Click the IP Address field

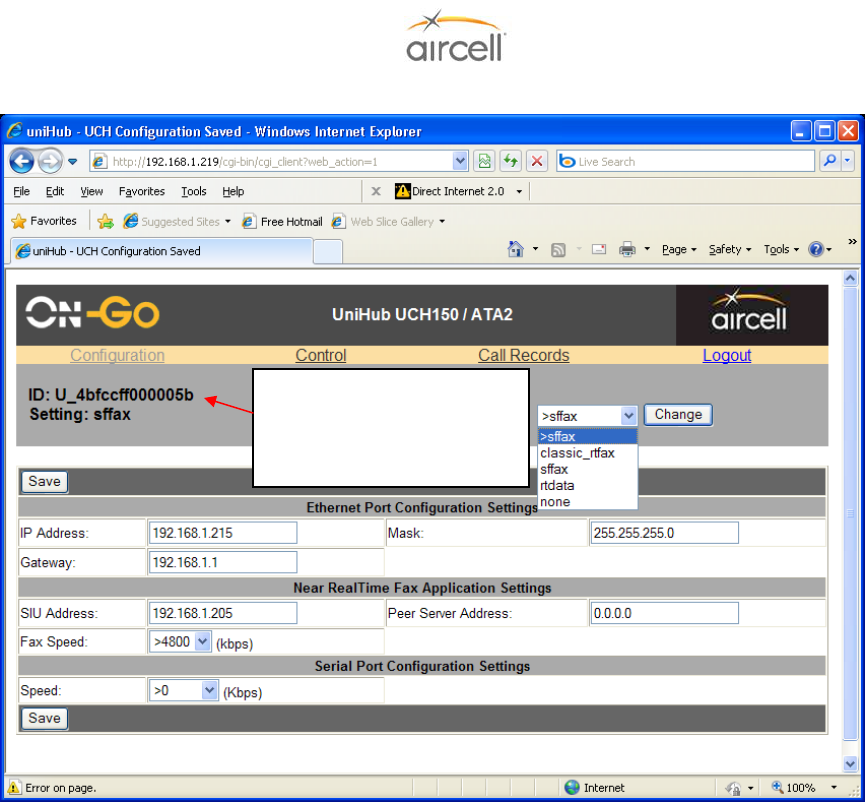click(x=223, y=533)
